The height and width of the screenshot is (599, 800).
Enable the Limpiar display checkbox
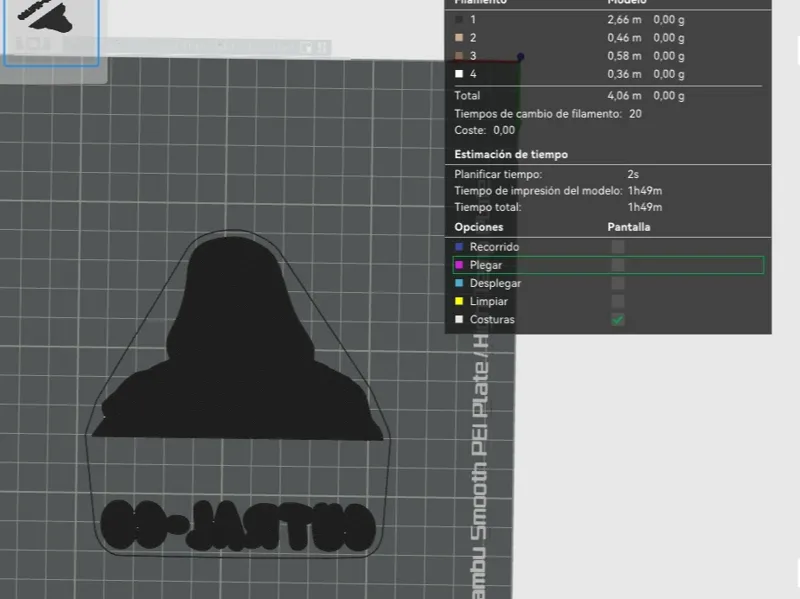618,301
